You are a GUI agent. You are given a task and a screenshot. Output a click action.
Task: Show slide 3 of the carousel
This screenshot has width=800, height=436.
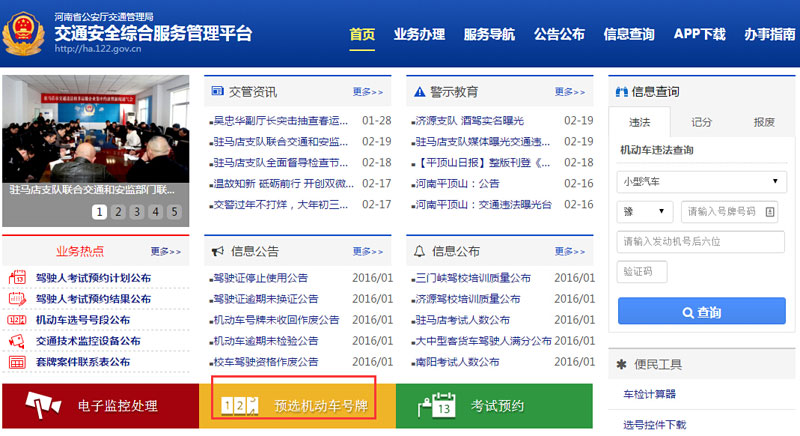pos(137,212)
